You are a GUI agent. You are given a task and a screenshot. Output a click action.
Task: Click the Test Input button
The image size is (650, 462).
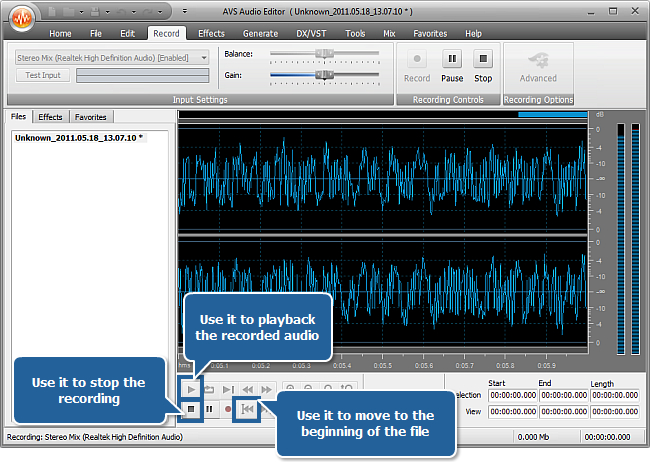[43, 75]
